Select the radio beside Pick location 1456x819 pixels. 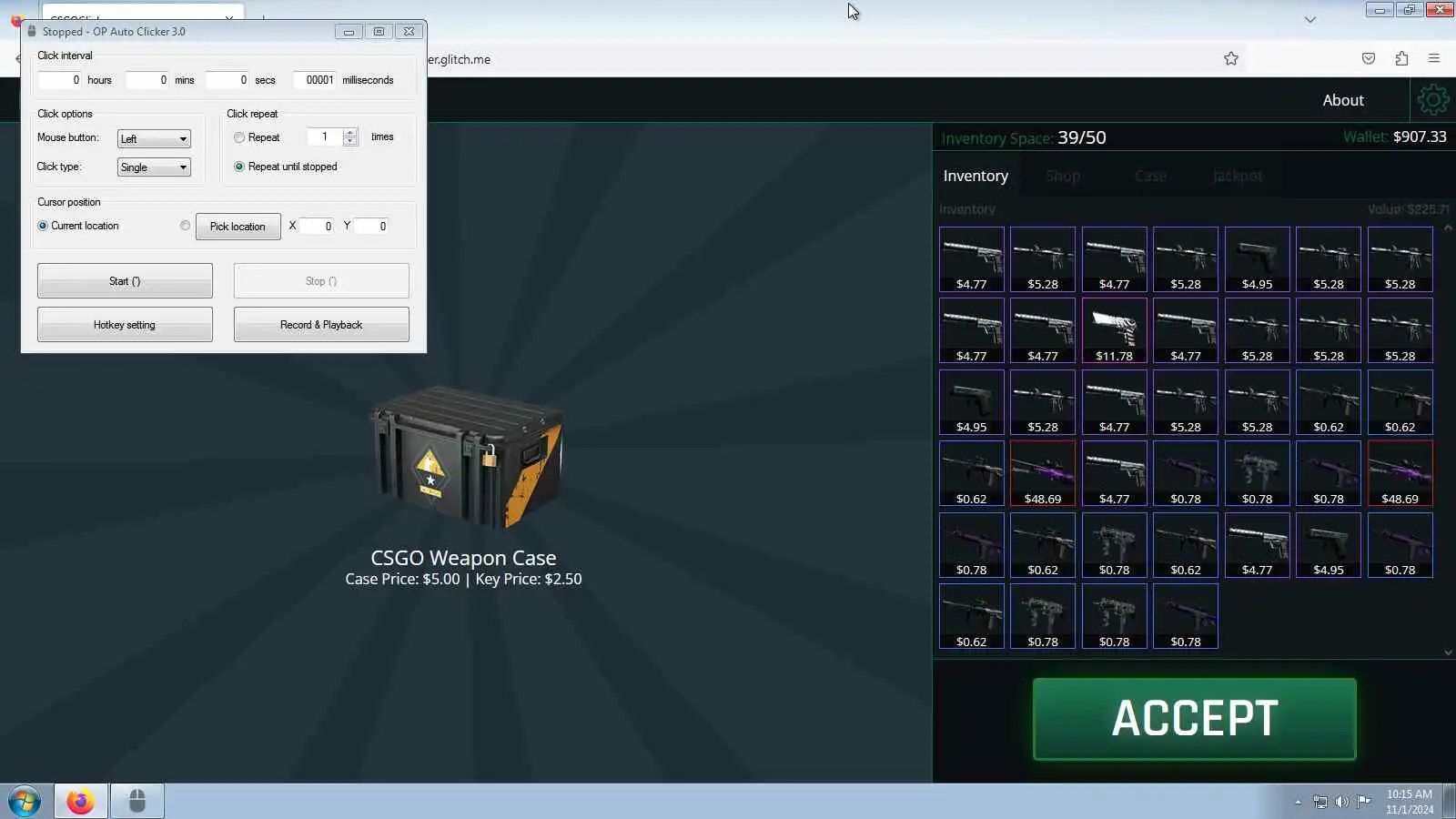point(186,226)
